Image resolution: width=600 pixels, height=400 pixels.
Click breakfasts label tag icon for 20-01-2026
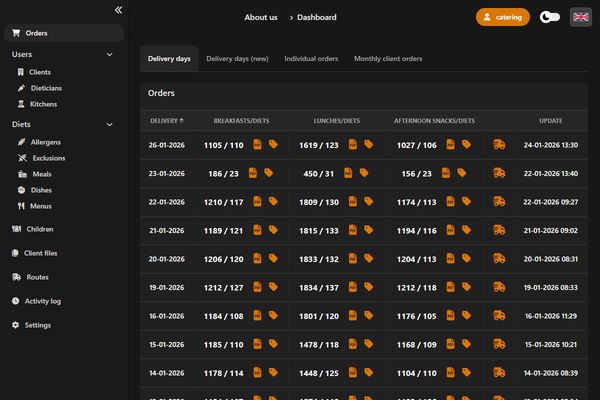click(x=270, y=259)
